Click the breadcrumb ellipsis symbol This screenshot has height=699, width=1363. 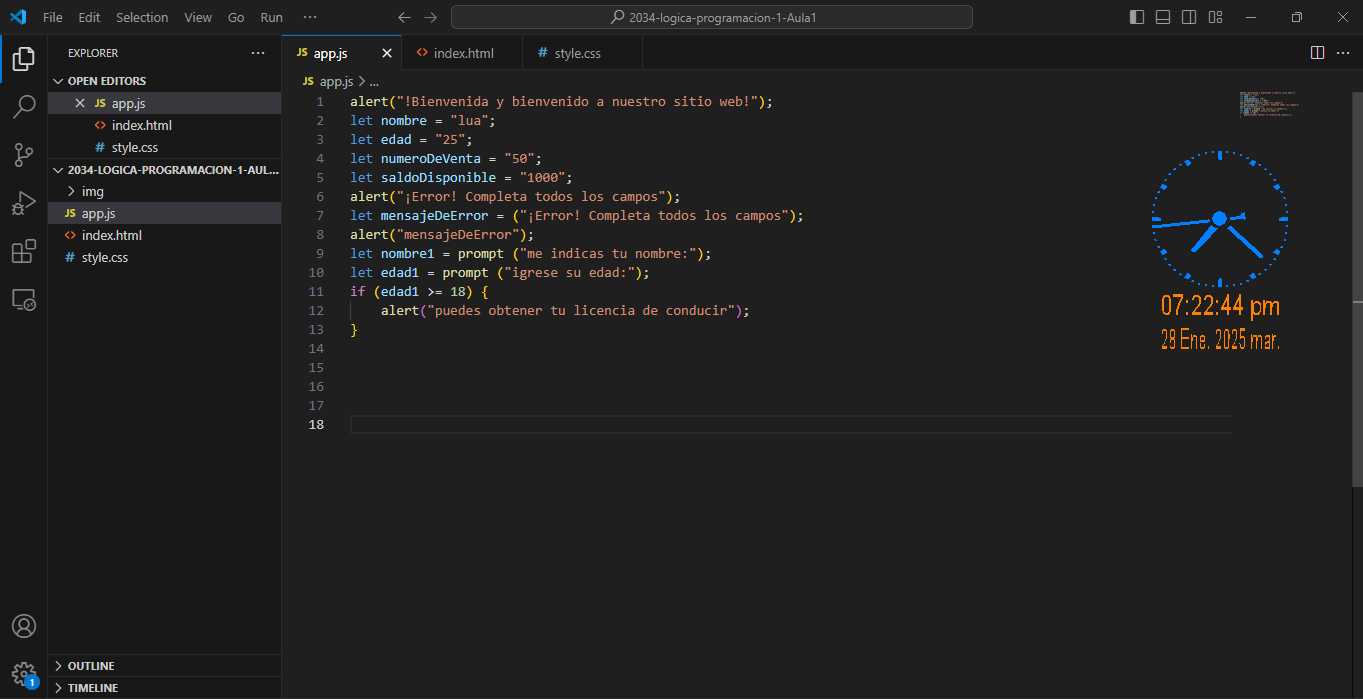click(x=374, y=82)
